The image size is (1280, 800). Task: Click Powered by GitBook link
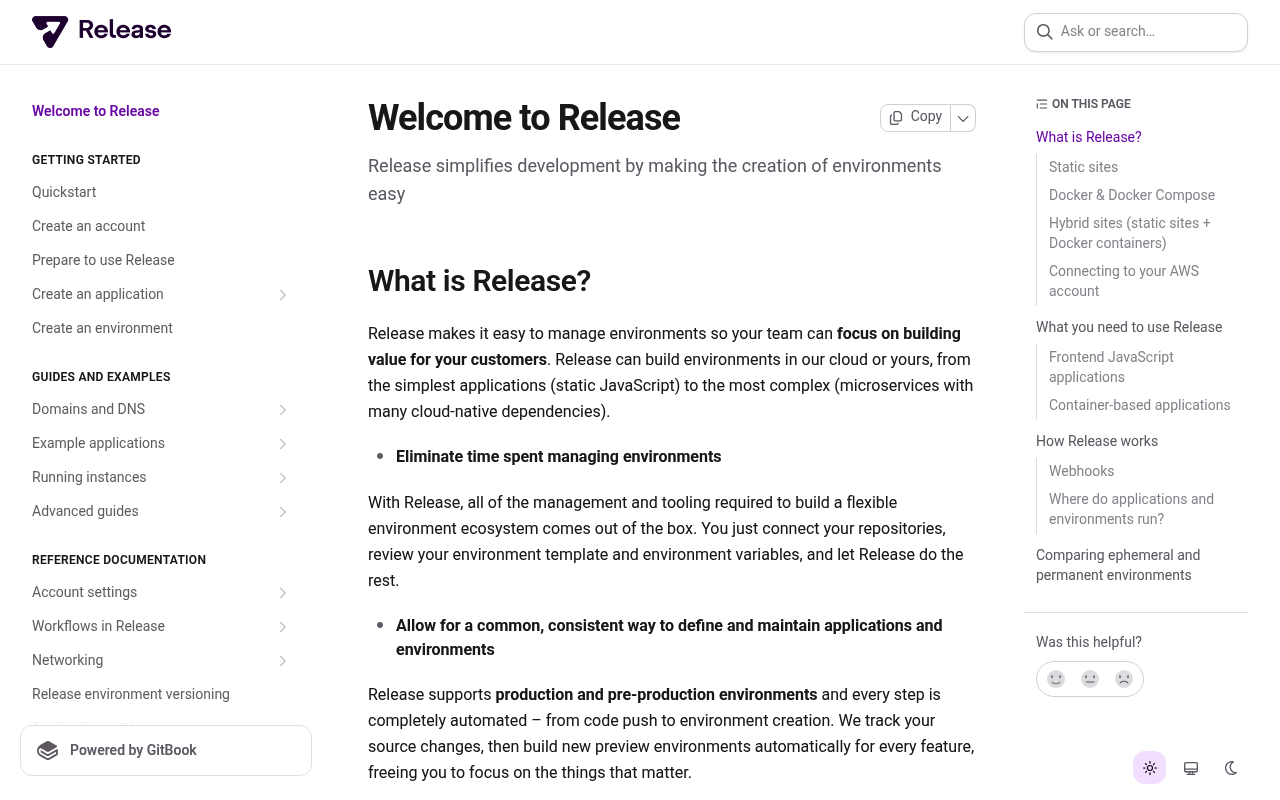(166, 751)
